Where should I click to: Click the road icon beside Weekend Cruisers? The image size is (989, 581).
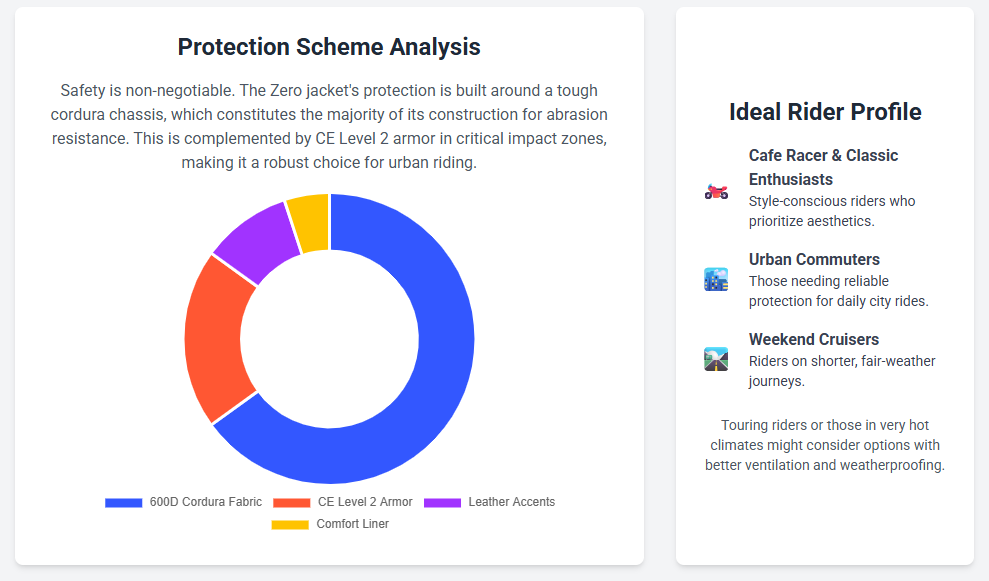pos(716,359)
